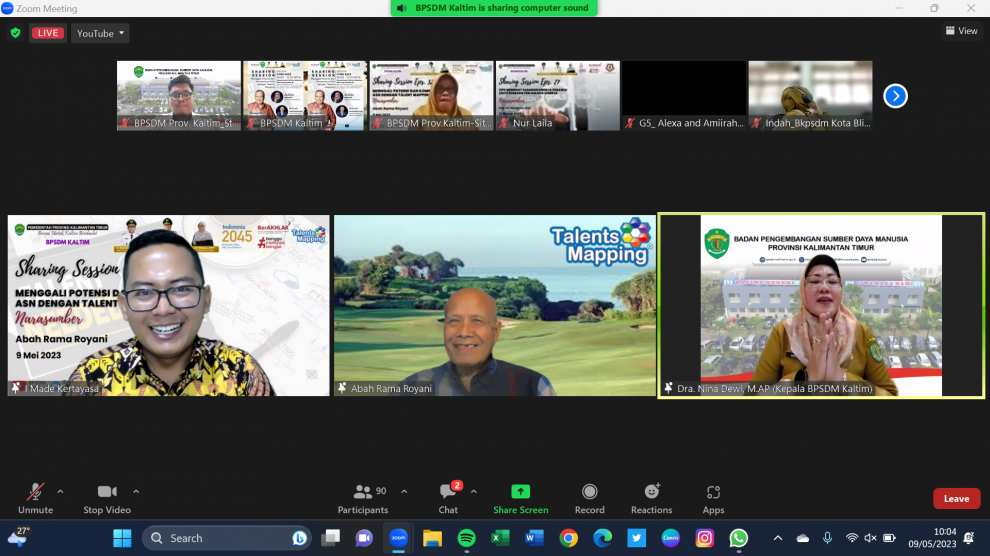Click the red LIVE indicator button
This screenshot has width=990, height=556.
[48, 33]
